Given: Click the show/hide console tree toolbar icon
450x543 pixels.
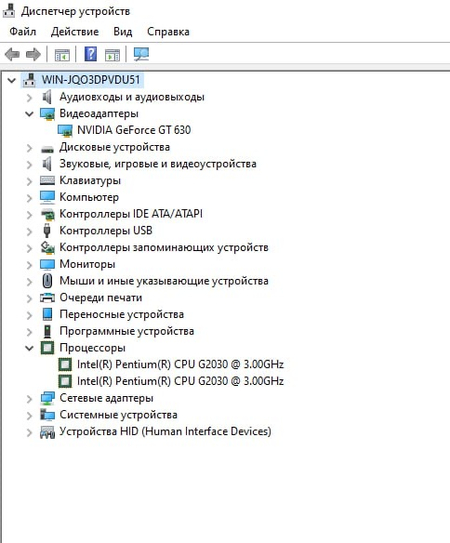Looking at the screenshot, I should (x=62, y=55).
